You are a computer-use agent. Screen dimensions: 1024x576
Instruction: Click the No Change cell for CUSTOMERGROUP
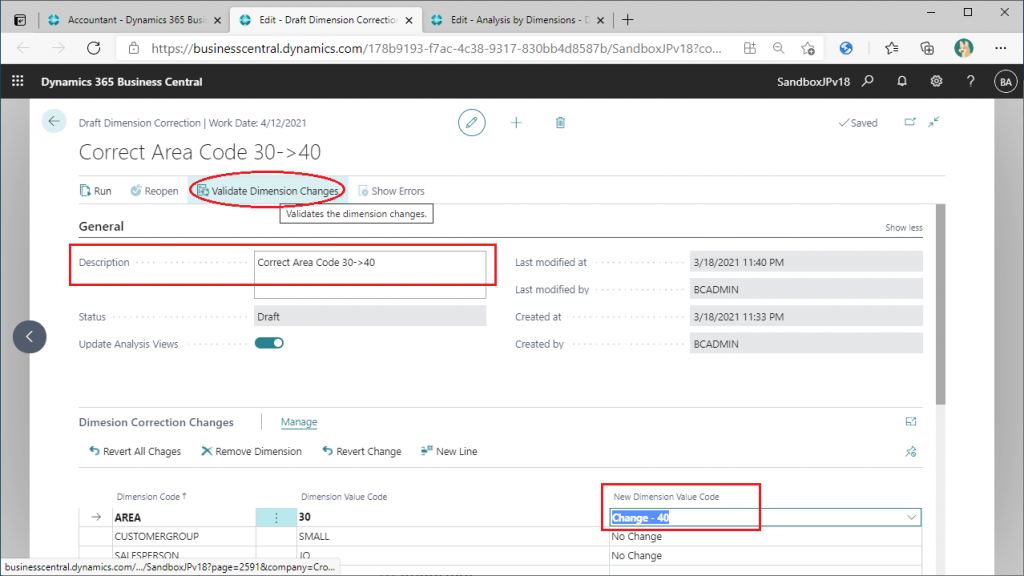tap(765, 536)
